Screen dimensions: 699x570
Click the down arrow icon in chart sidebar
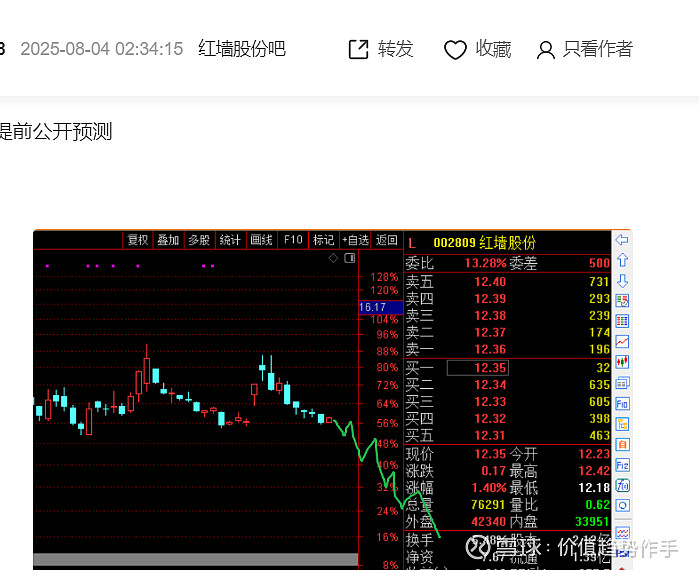[x=622, y=281]
